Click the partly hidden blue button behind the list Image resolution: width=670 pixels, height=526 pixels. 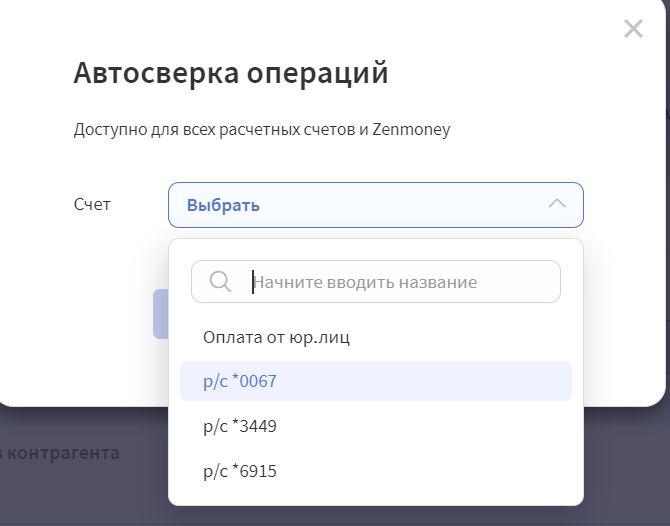point(161,314)
